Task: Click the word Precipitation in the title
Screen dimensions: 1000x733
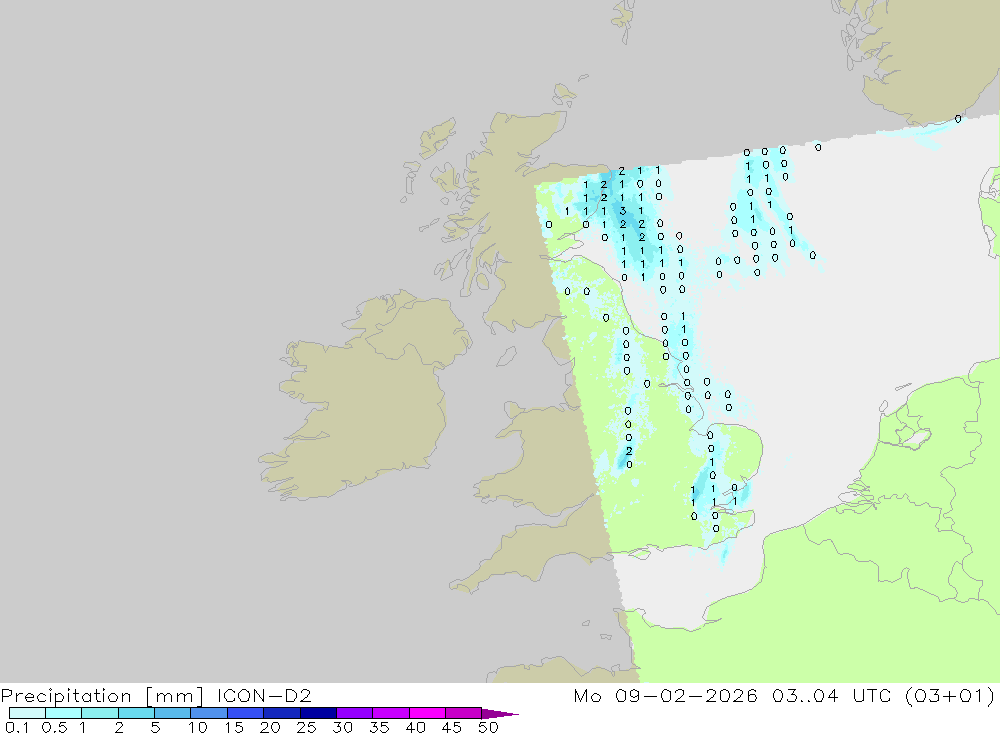Action: (x=66, y=695)
